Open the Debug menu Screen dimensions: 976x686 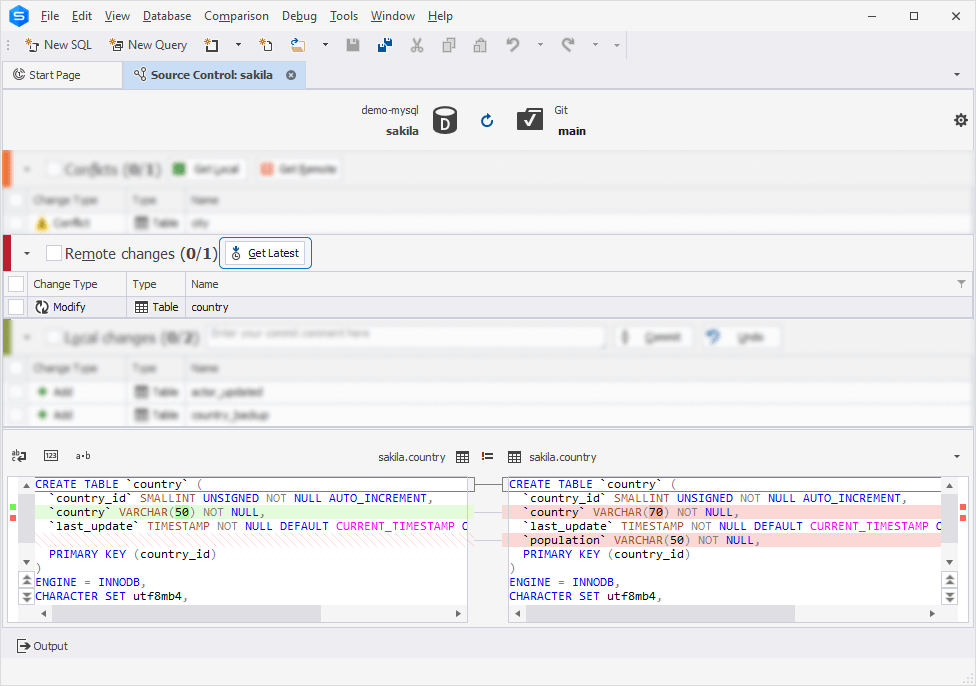pyautogui.click(x=299, y=16)
